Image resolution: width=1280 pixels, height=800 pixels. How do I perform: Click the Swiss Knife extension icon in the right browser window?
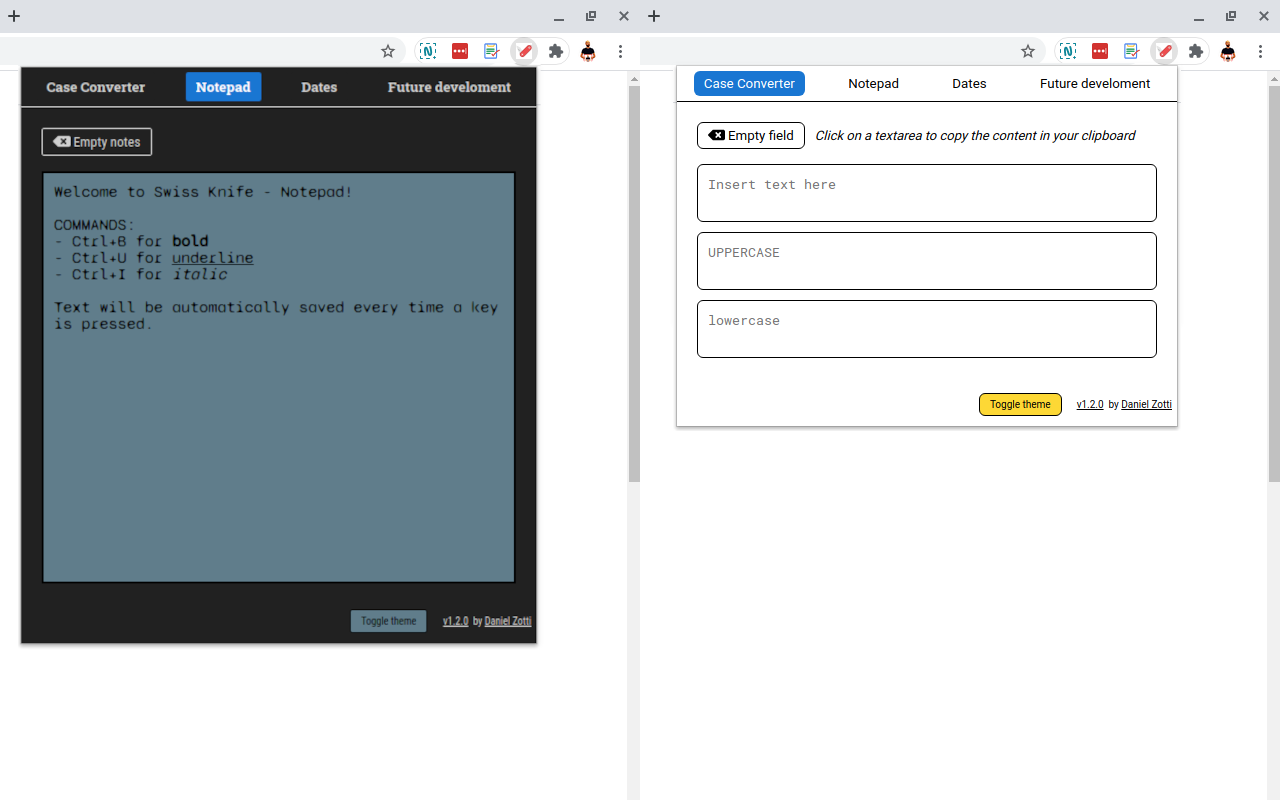point(1164,51)
